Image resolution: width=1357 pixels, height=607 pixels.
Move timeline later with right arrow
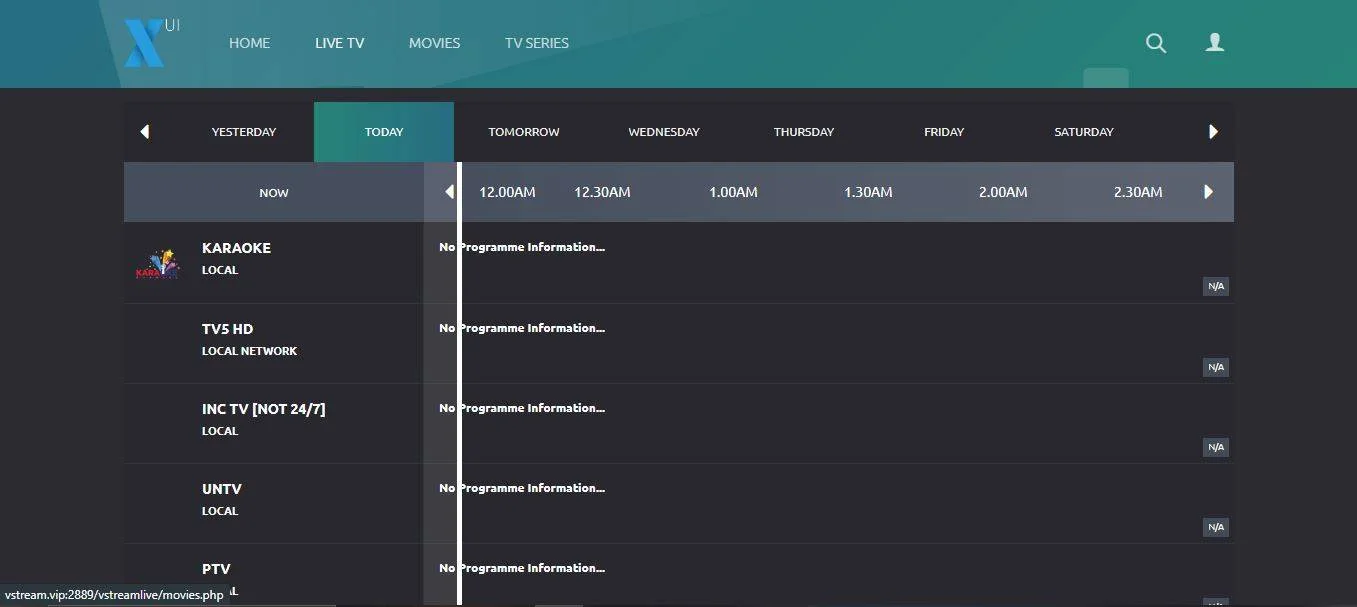[x=1208, y=192]
